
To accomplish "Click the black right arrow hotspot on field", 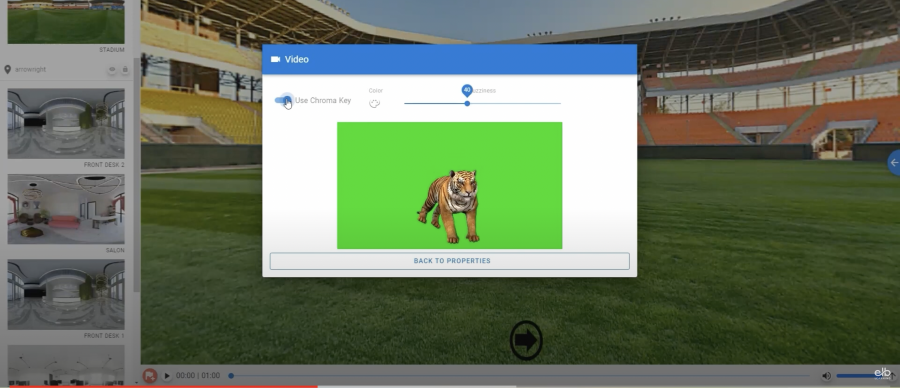I will tap(526, 340).
